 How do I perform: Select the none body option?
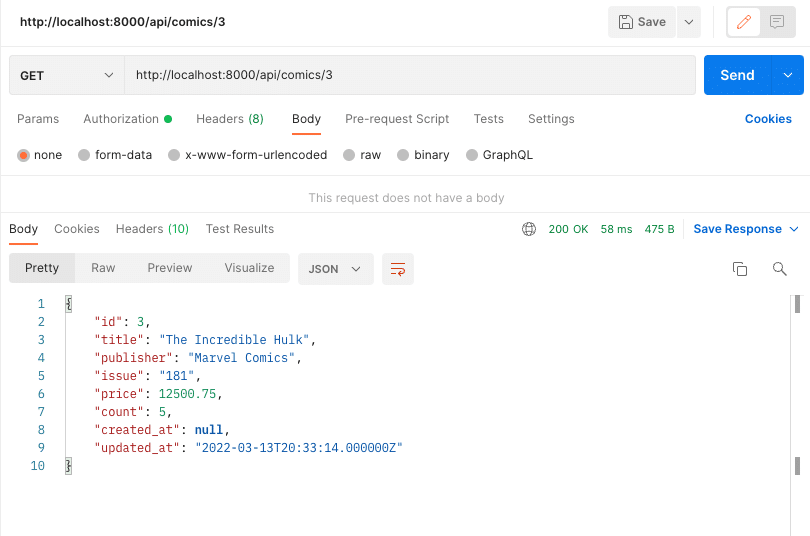(39, 155)
